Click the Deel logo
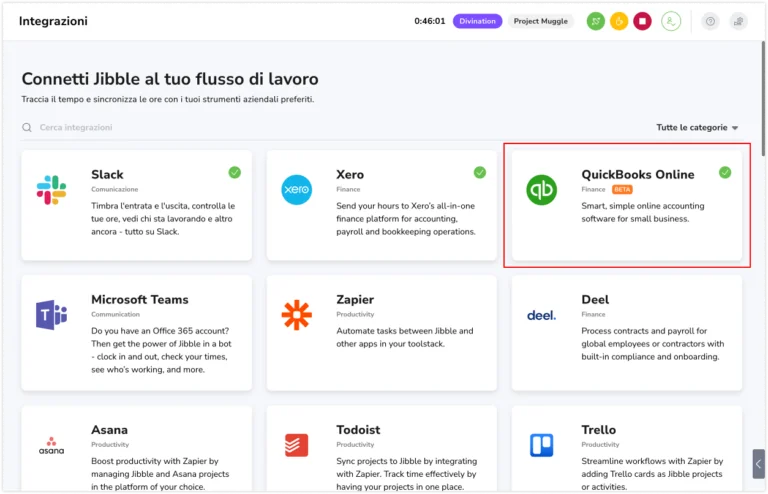This screenshot has height=494, width=768. [541, 315]
